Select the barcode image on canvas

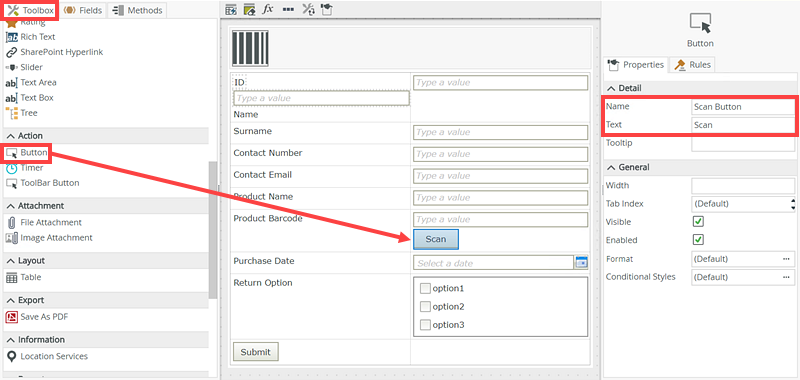pyautogui.click(x=250, y=48)
